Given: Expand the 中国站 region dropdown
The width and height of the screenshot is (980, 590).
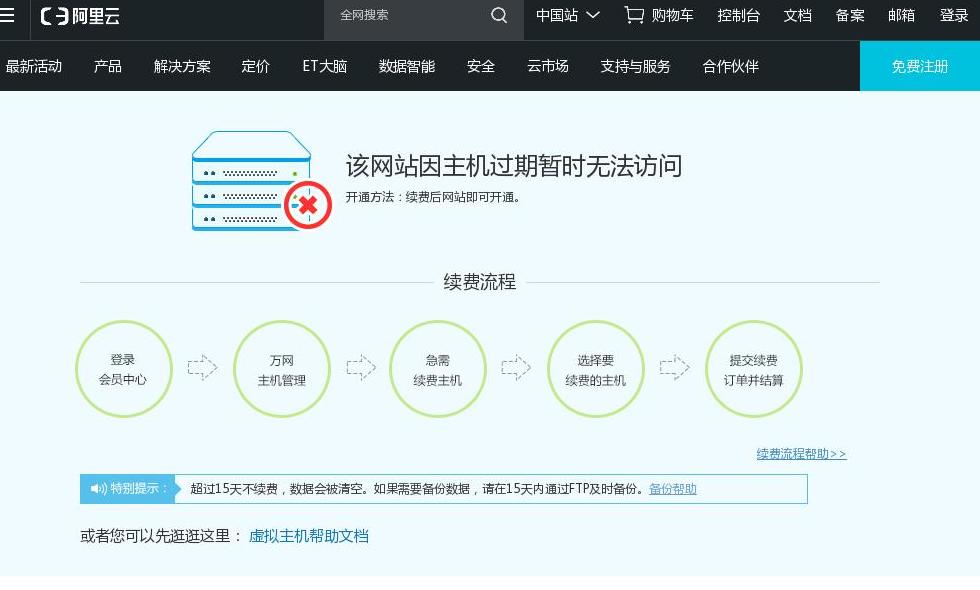Looking at the screenshot, I should [568, 15].
